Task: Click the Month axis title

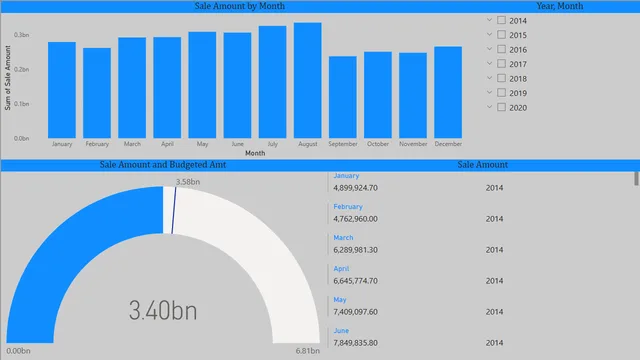Action: coord(255,153)
